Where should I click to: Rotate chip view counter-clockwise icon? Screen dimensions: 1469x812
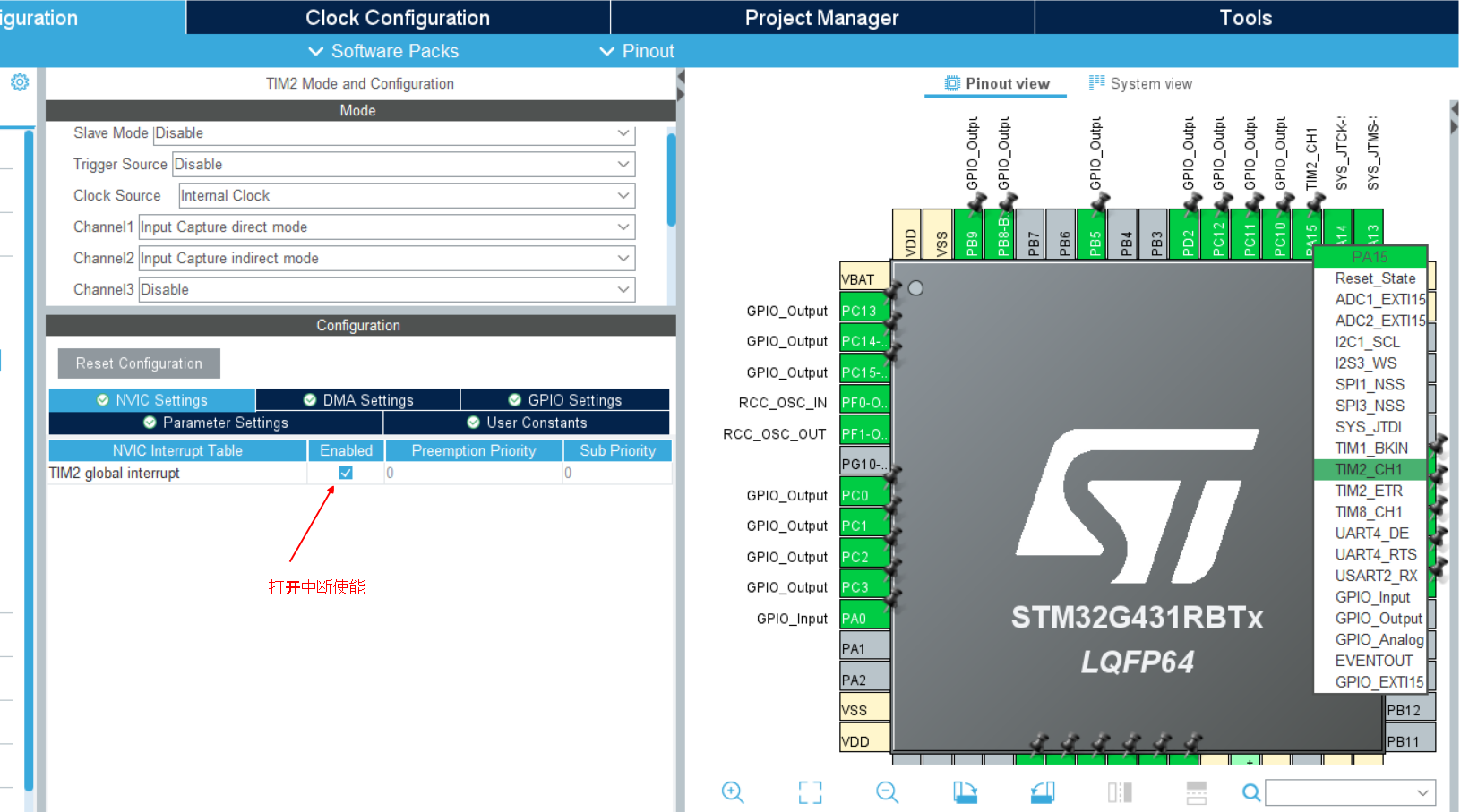click(1043, 792)
